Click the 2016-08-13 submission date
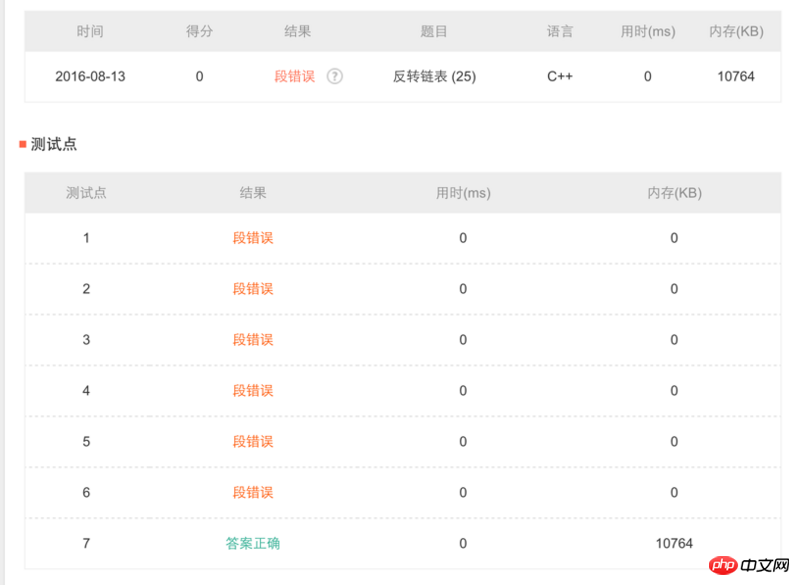 [x=90, y=77]
